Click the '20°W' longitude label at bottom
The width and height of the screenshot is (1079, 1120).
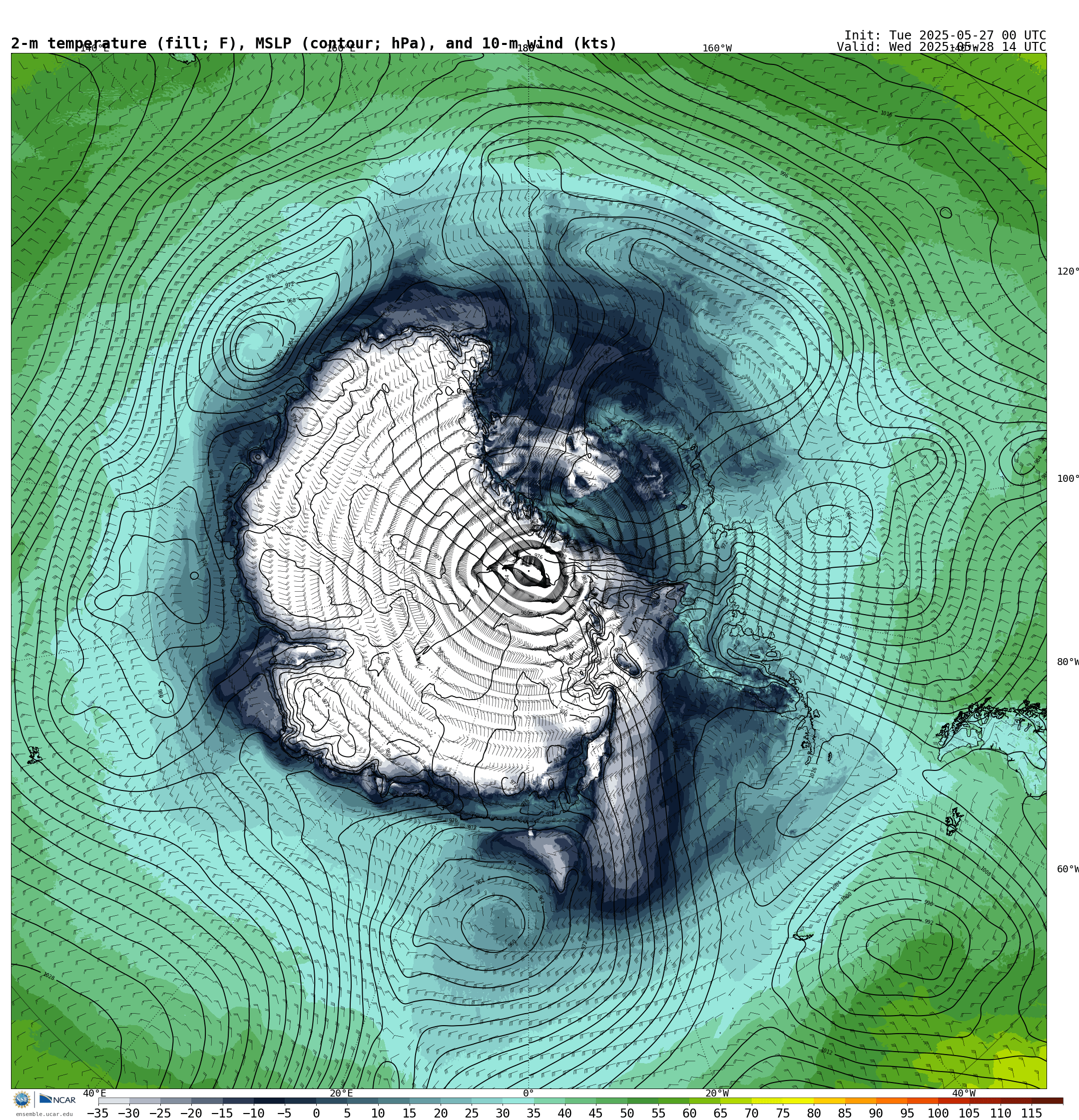[717, 1094]
